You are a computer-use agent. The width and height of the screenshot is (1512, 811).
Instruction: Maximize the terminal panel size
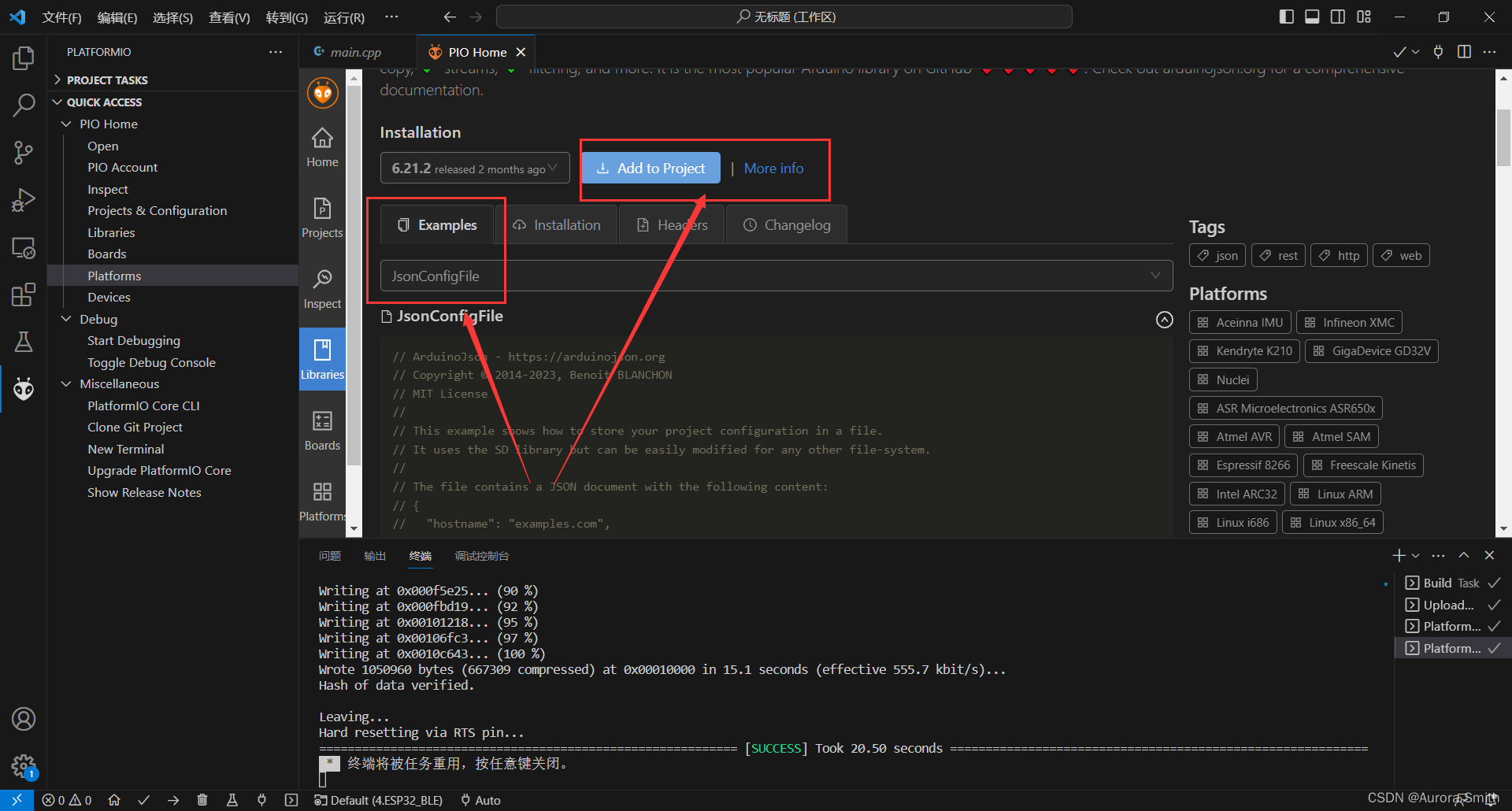(x=1464, y=555)
